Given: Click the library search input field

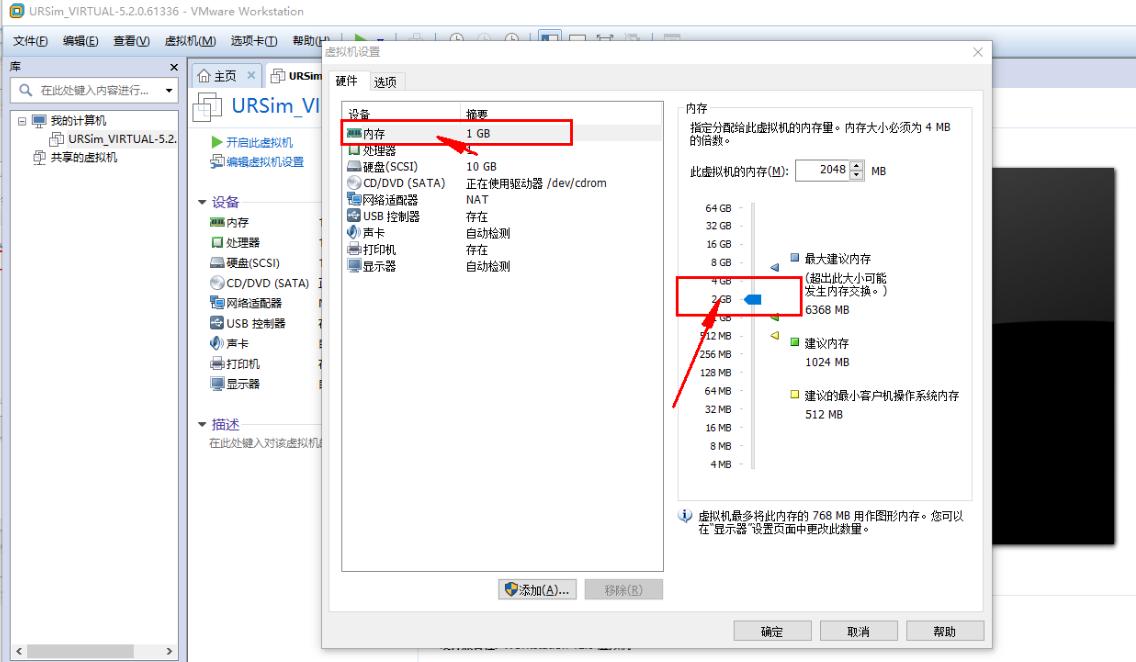Looking at the screenshot, I should click(94, 91).
